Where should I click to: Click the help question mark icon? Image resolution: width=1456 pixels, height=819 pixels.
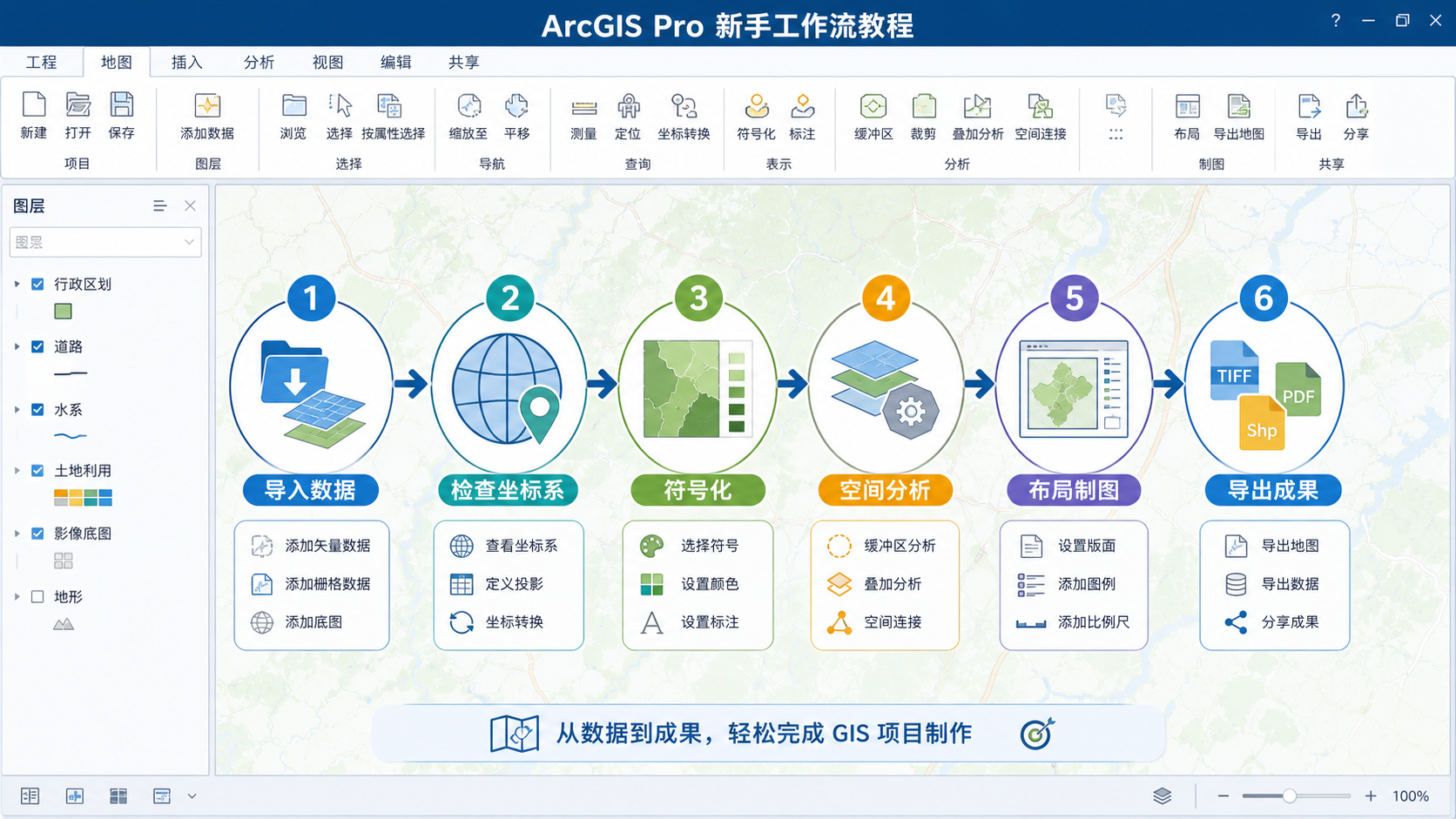[x=1336, y=20]
